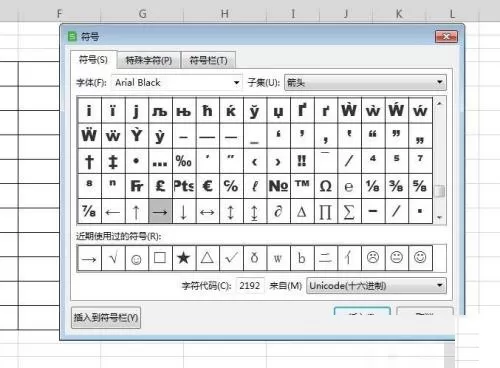Switch to the 符号栏(T) tab
The image size is (500, 368).
[208, 60]
